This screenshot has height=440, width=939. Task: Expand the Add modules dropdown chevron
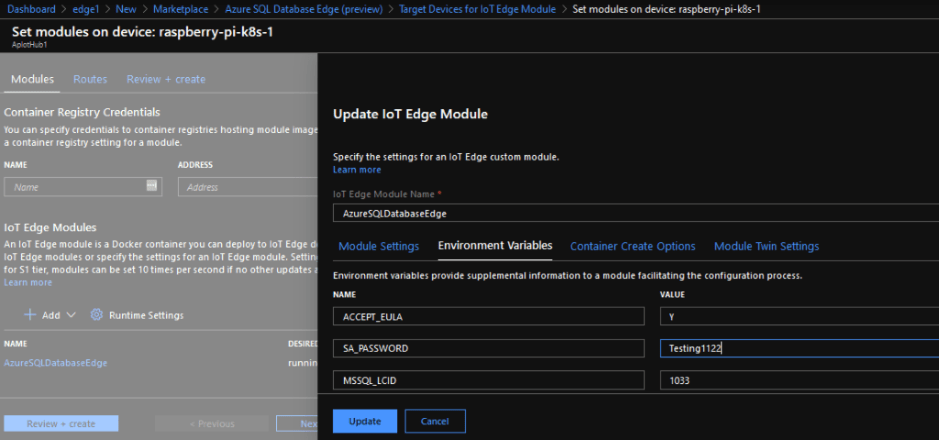[72, 315]
